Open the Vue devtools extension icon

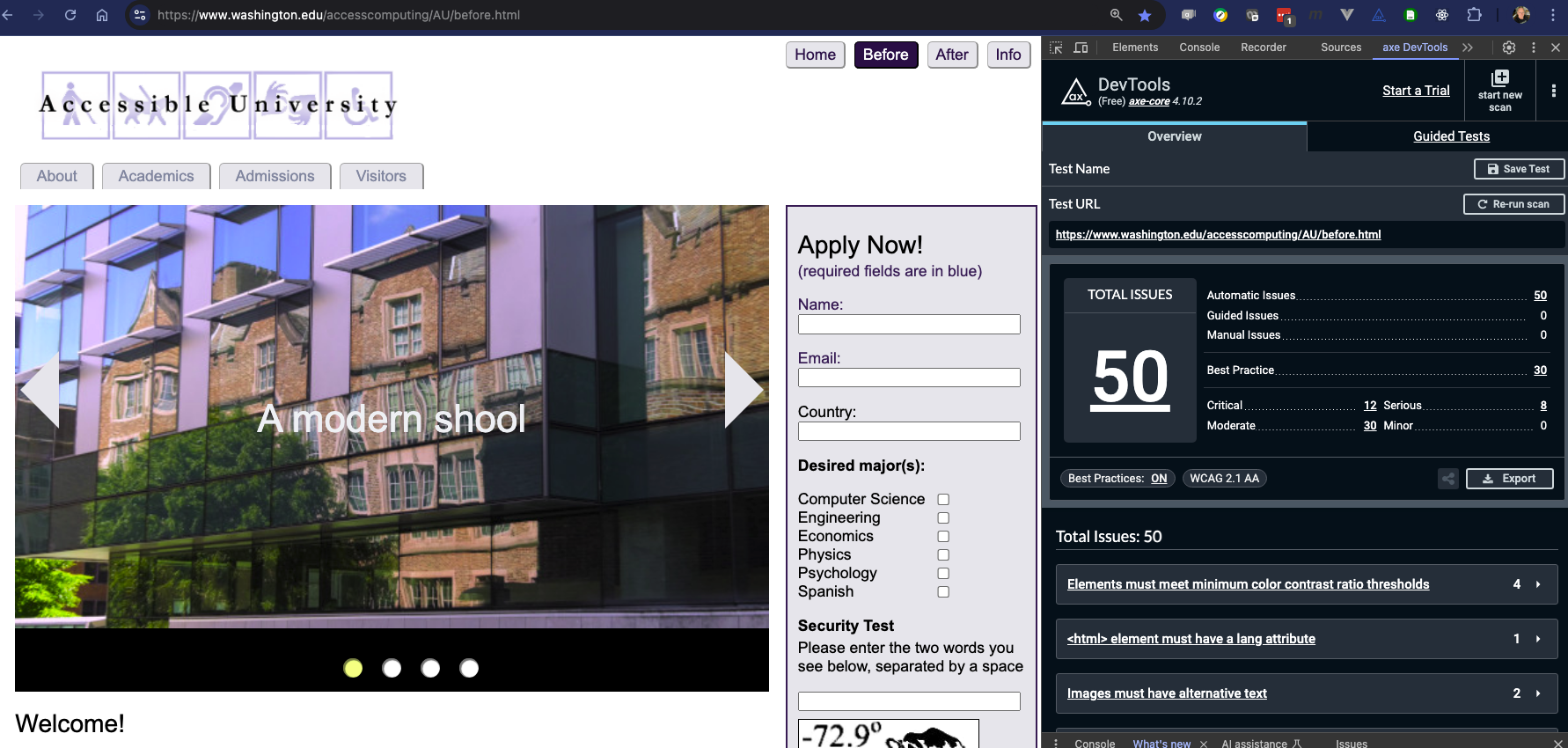(x=1347, y=15)
